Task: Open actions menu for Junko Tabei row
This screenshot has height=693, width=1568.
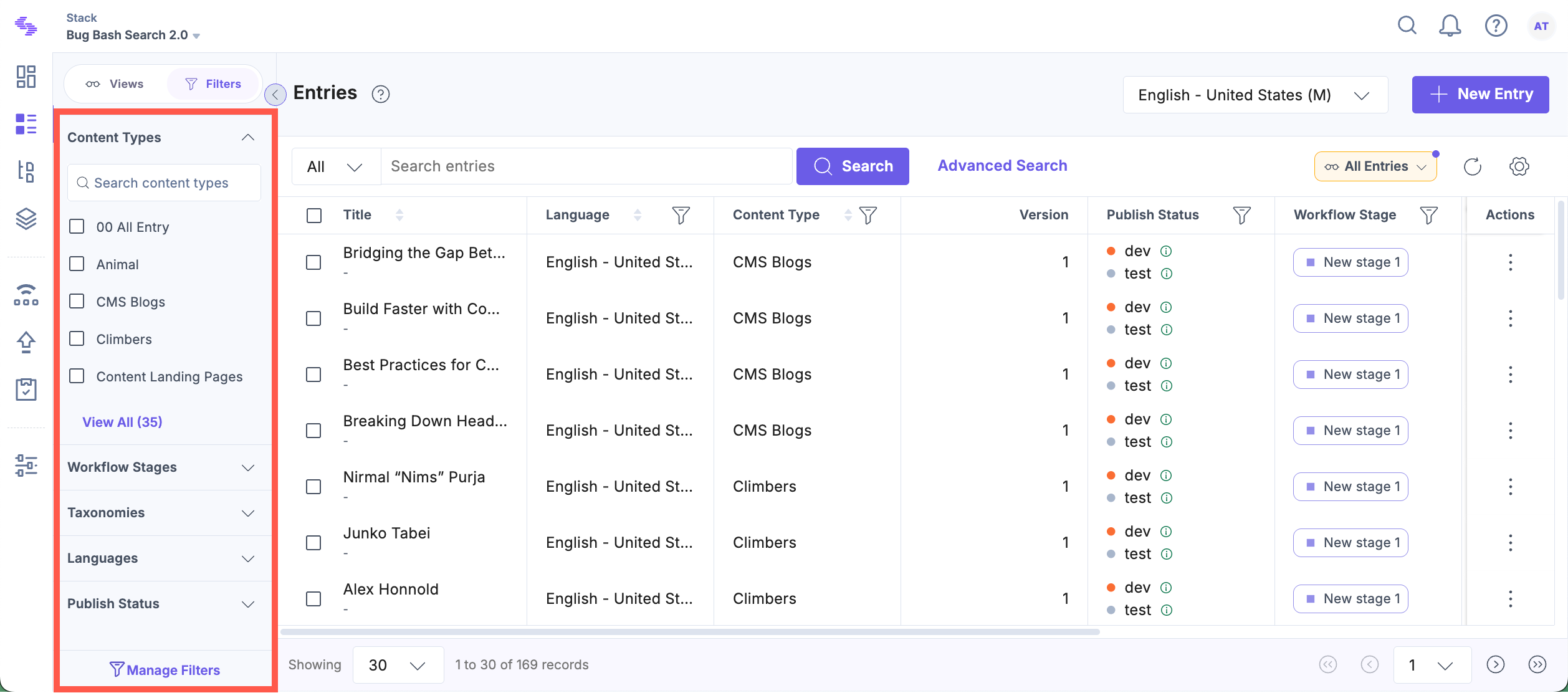Action: tap(1511, 543)
